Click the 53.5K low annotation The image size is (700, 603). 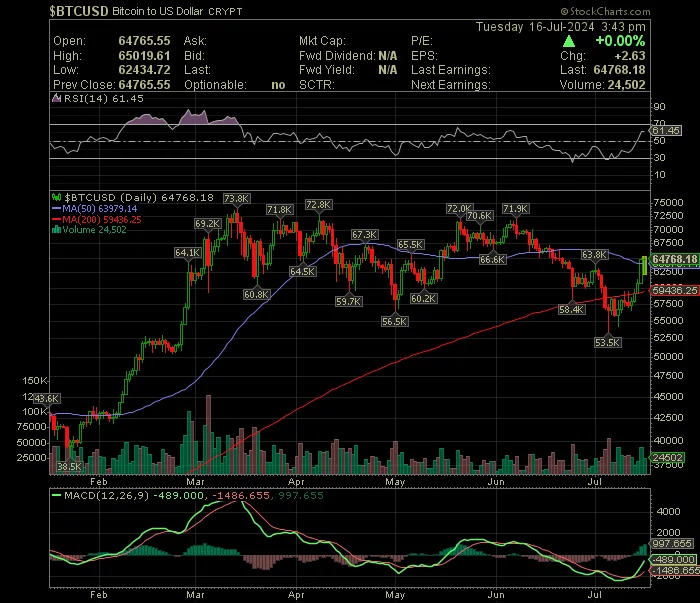(608, 342)
